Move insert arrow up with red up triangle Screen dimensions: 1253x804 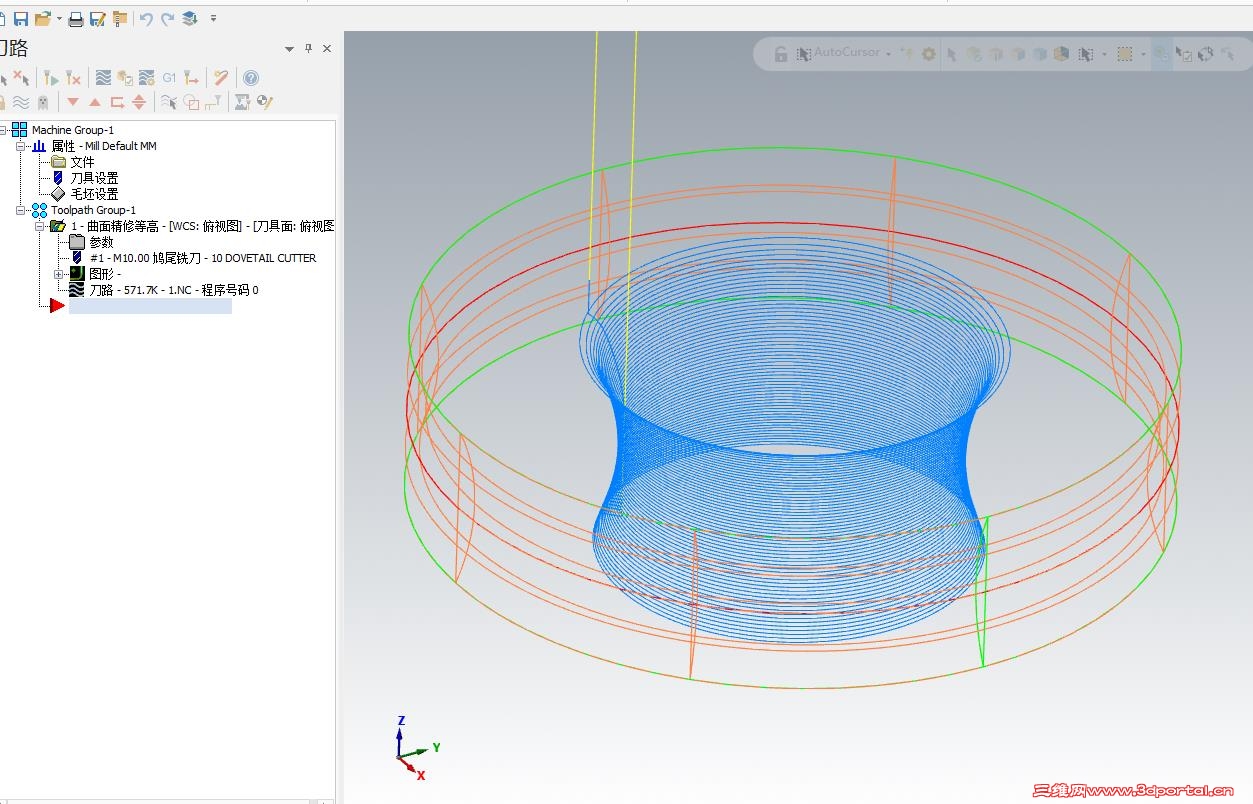[95, 102]
